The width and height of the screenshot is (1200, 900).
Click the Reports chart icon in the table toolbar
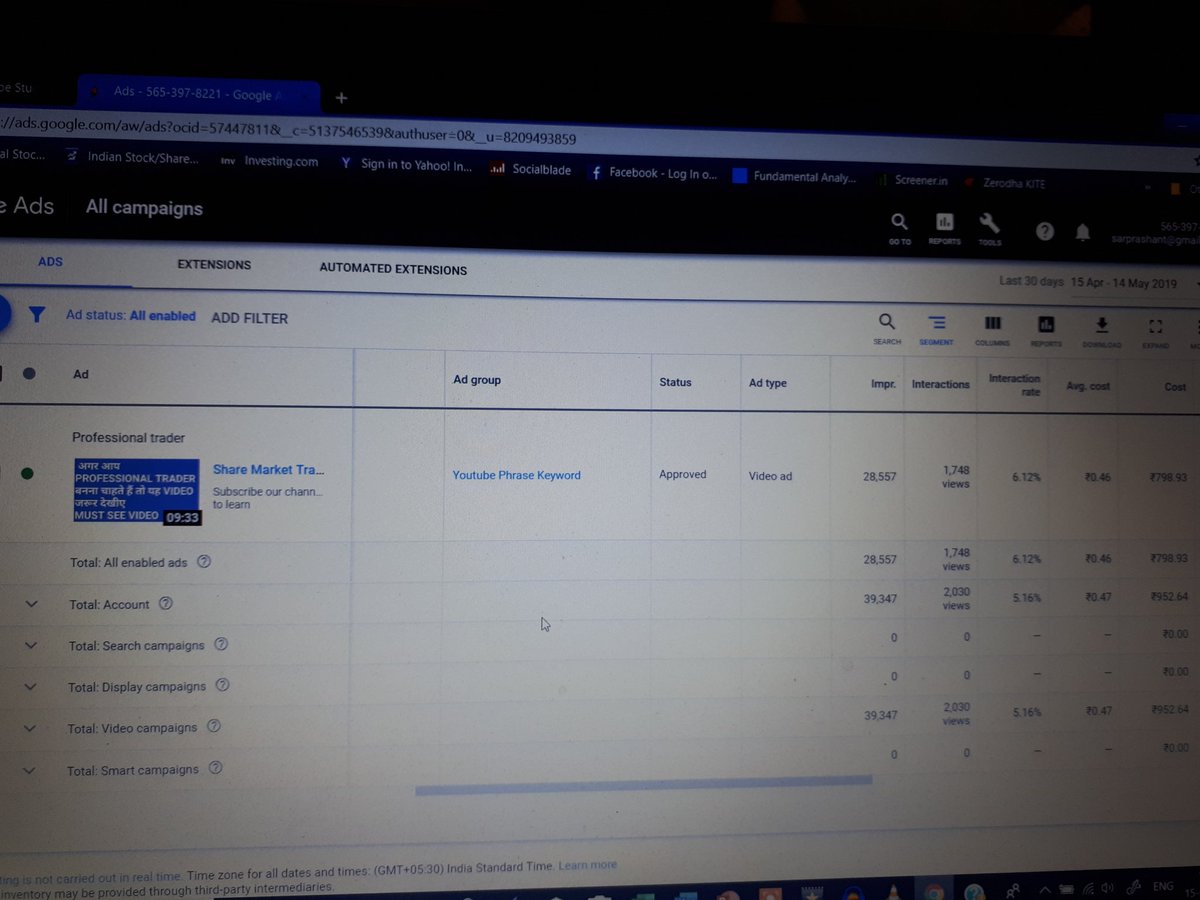tap(1046, 325)
